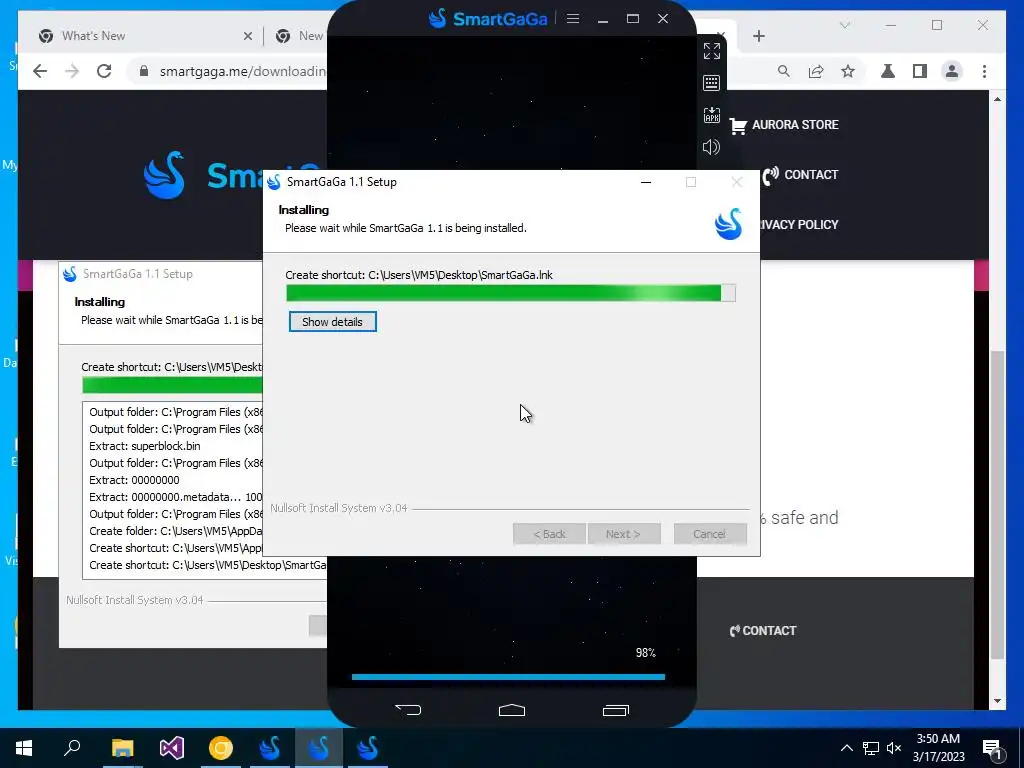The width and height of the screenshot is (1024, 768).
Task: Open Chrome three-dot menu
Action: click(984, 71)
